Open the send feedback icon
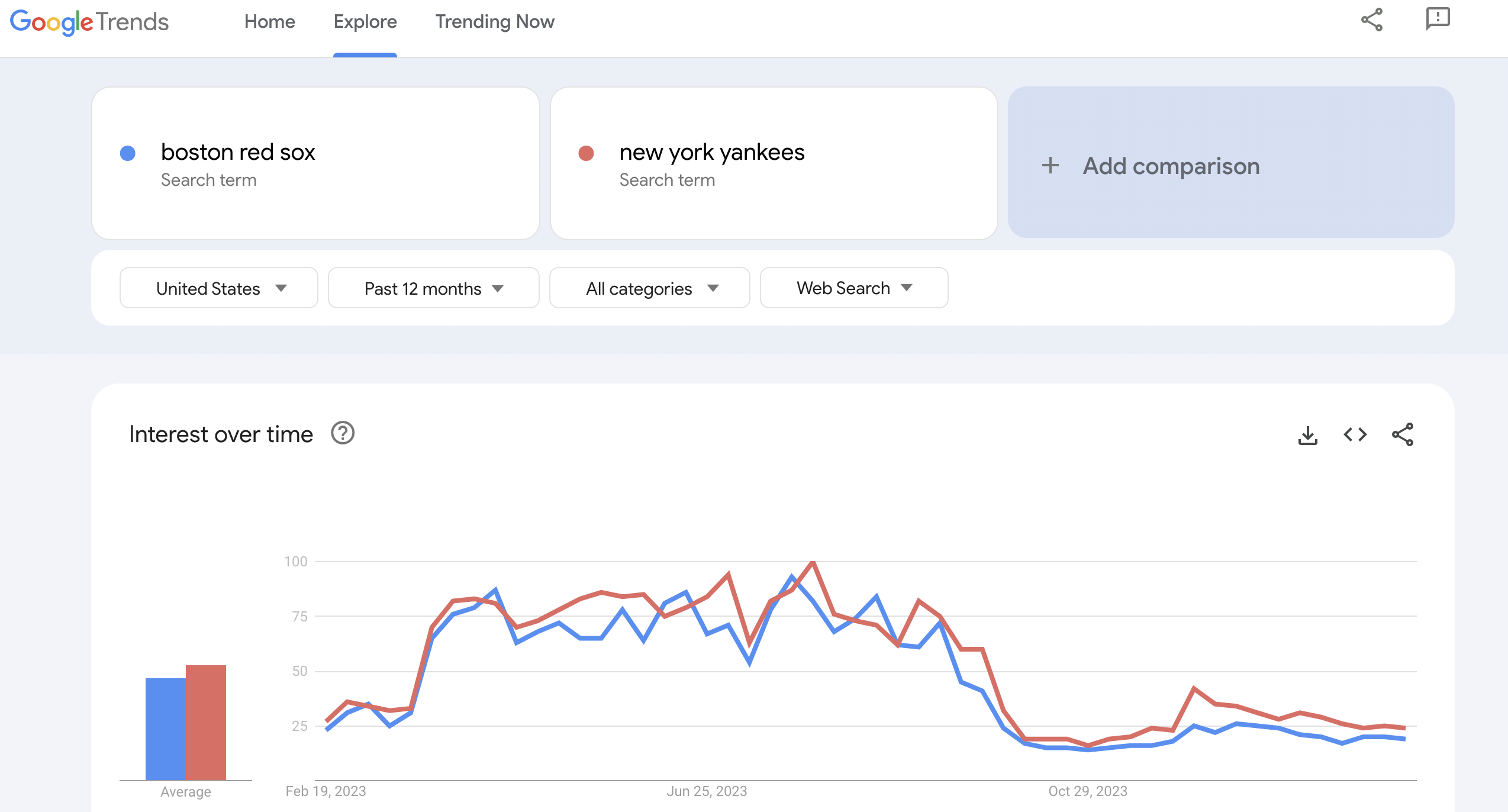Viewport: 1508px width, 812px height. click(x=1437, y=19)
